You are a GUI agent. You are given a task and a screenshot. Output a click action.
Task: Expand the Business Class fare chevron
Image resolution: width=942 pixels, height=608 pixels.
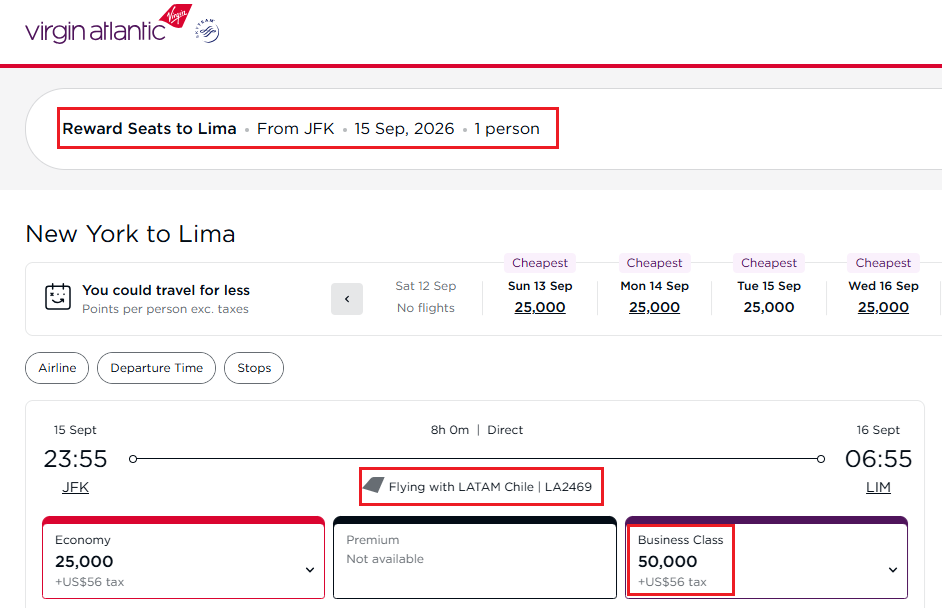(x=890, y=570)
